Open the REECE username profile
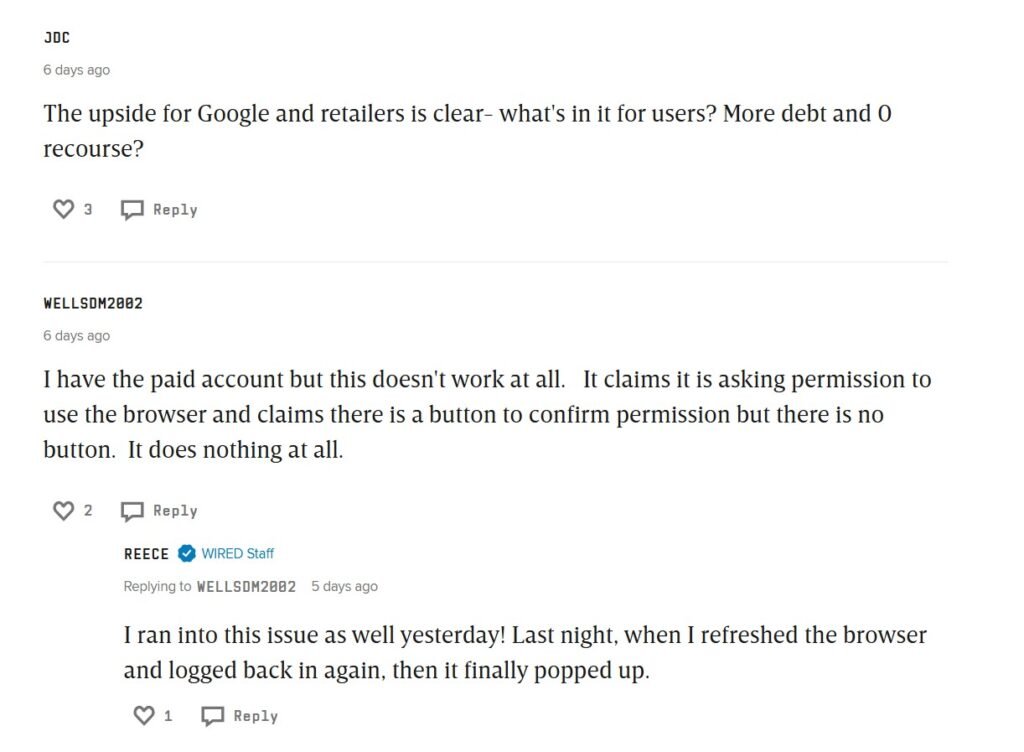The image size is (1024, 752). tap(146, 553)
